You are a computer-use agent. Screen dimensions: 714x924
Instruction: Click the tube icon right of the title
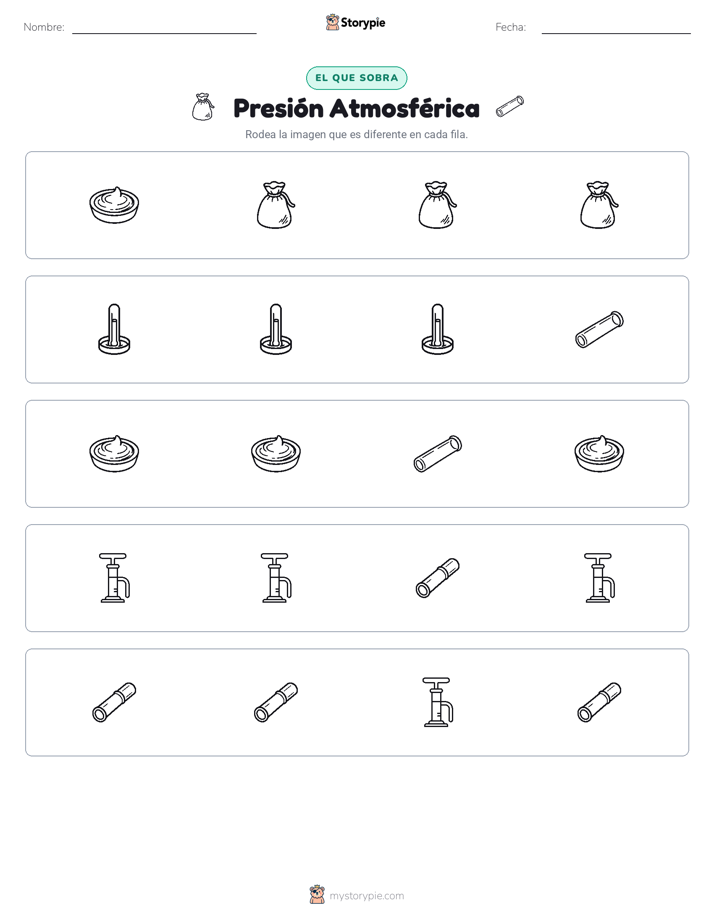[510, 107]
